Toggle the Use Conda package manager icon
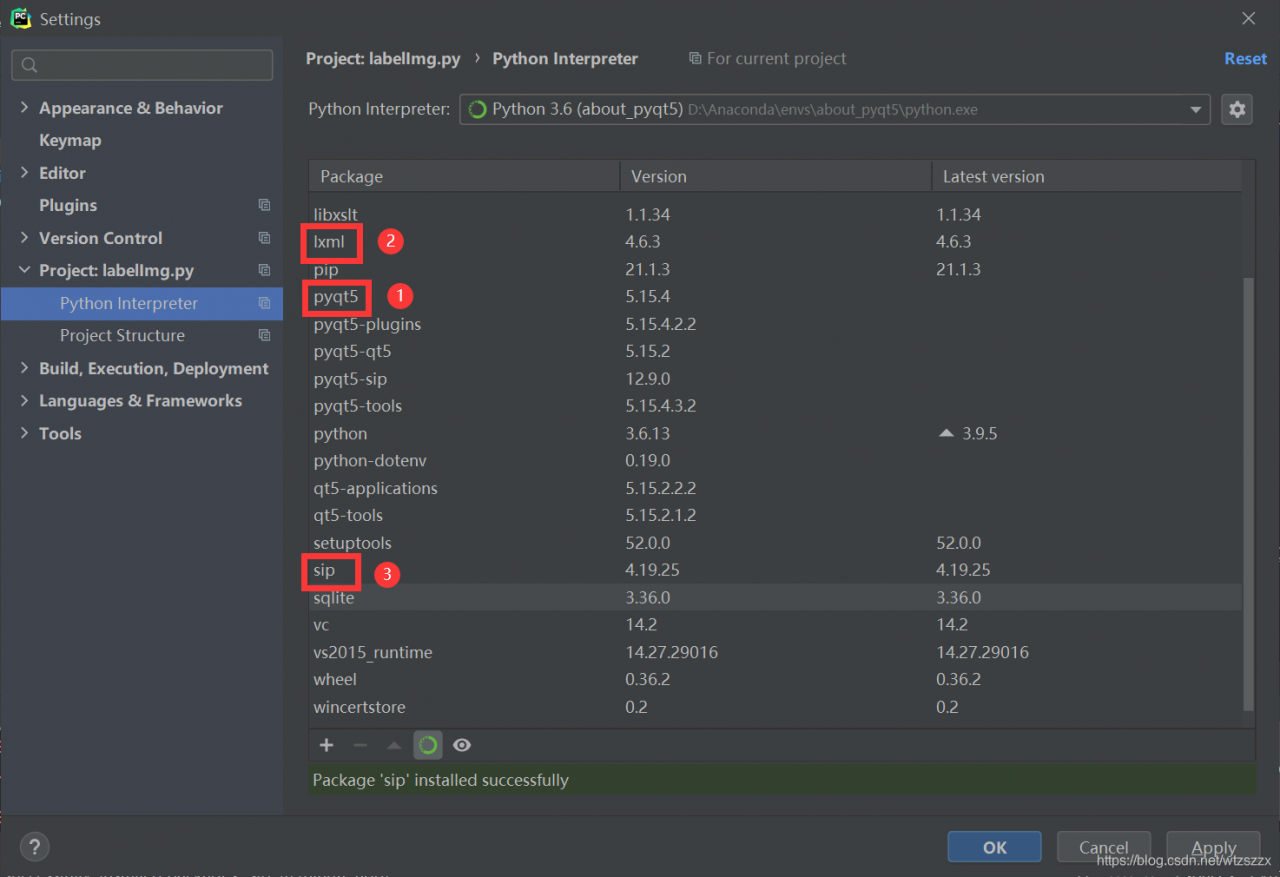The height and width of the screenshot is (877, 1280). (x=428, y=745)
